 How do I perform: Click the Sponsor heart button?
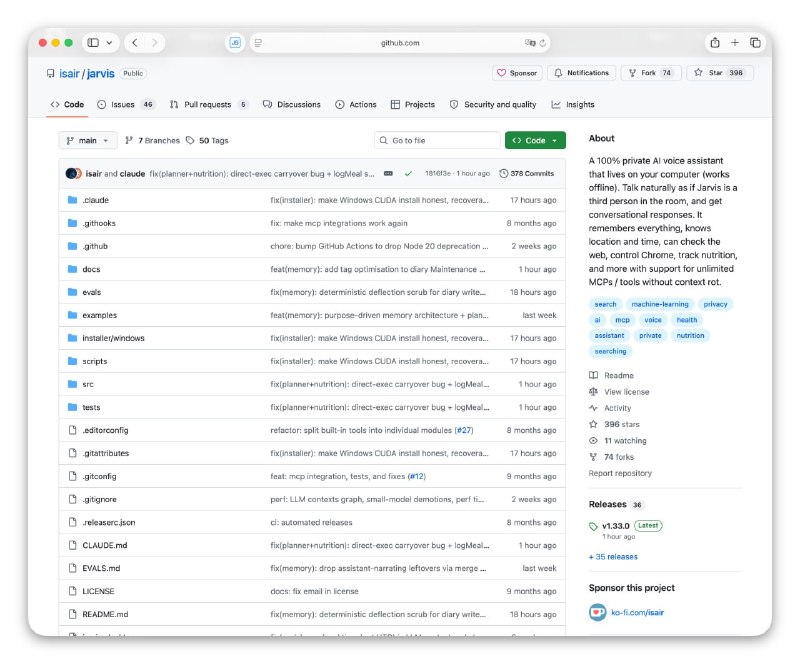tap(517, 73)
